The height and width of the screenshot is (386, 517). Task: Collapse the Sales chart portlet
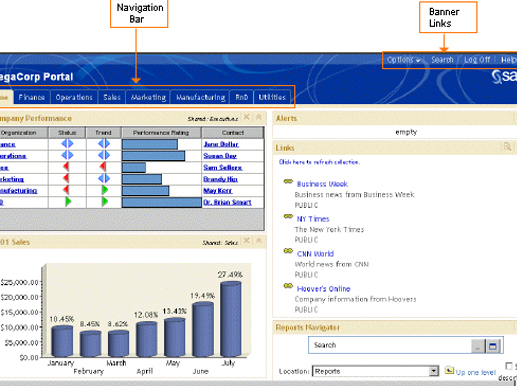pyautogui.click(x=259, y=241)
